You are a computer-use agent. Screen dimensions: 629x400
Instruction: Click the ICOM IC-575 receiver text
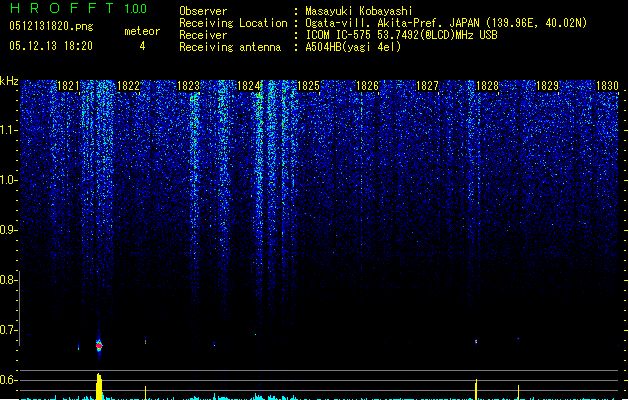pos(401,35)
